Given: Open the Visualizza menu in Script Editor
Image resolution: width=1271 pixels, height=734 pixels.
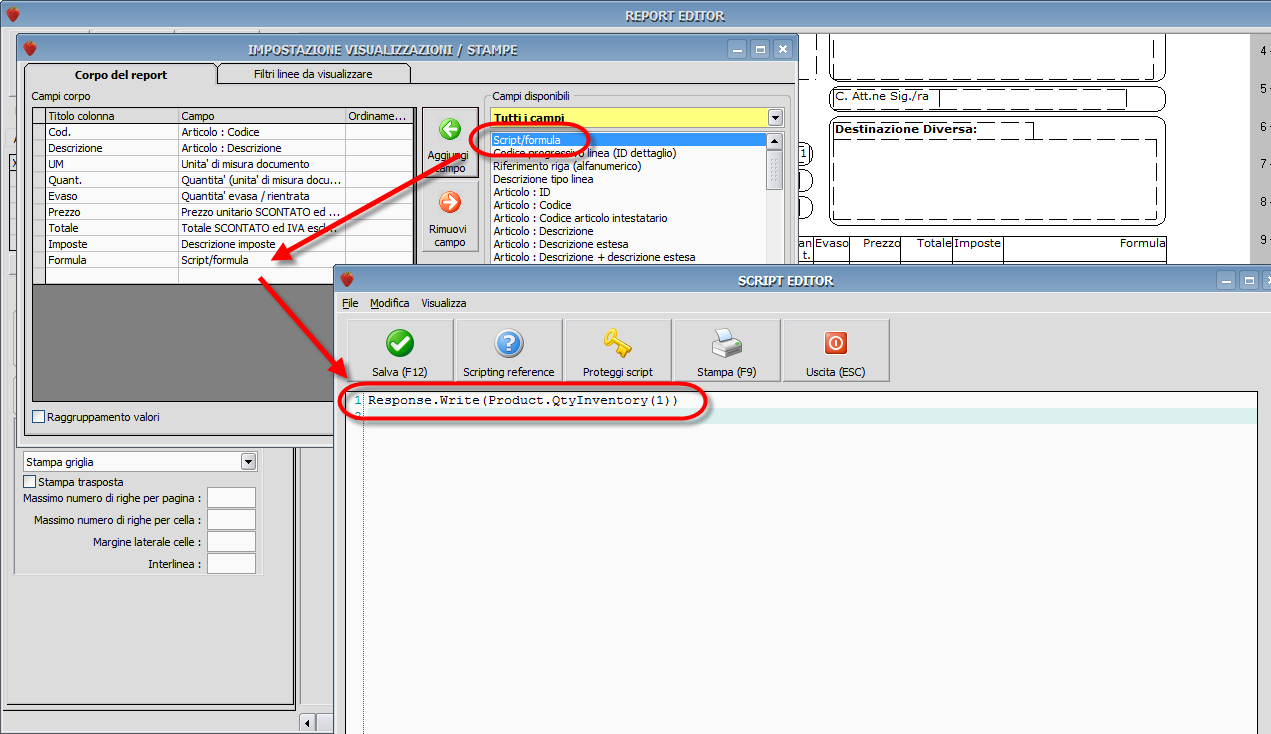Looking at the screenshot, I should 443,303.
